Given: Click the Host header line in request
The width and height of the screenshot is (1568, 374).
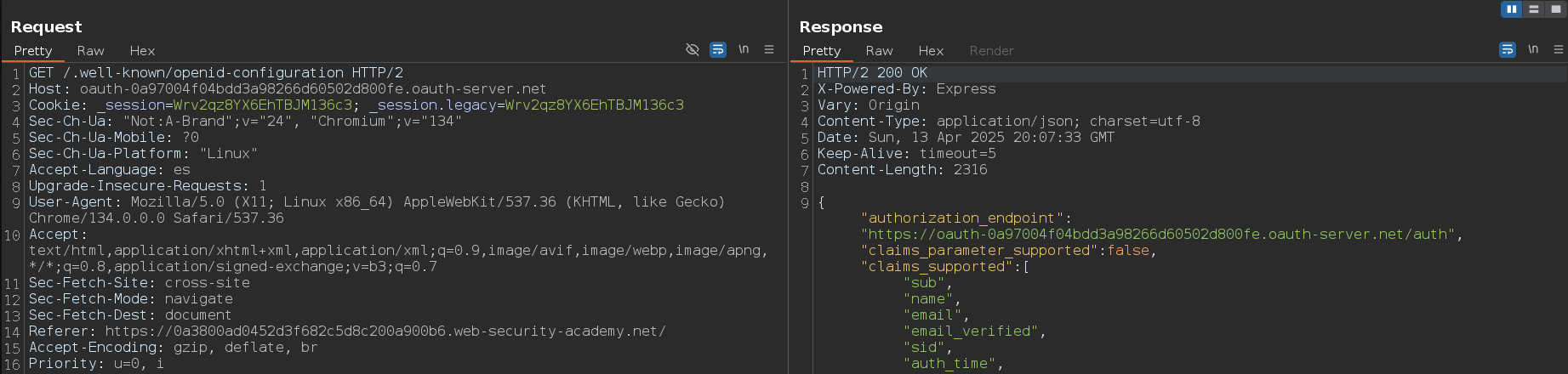Looking at the screenshot, I should (x=288, y=89).
